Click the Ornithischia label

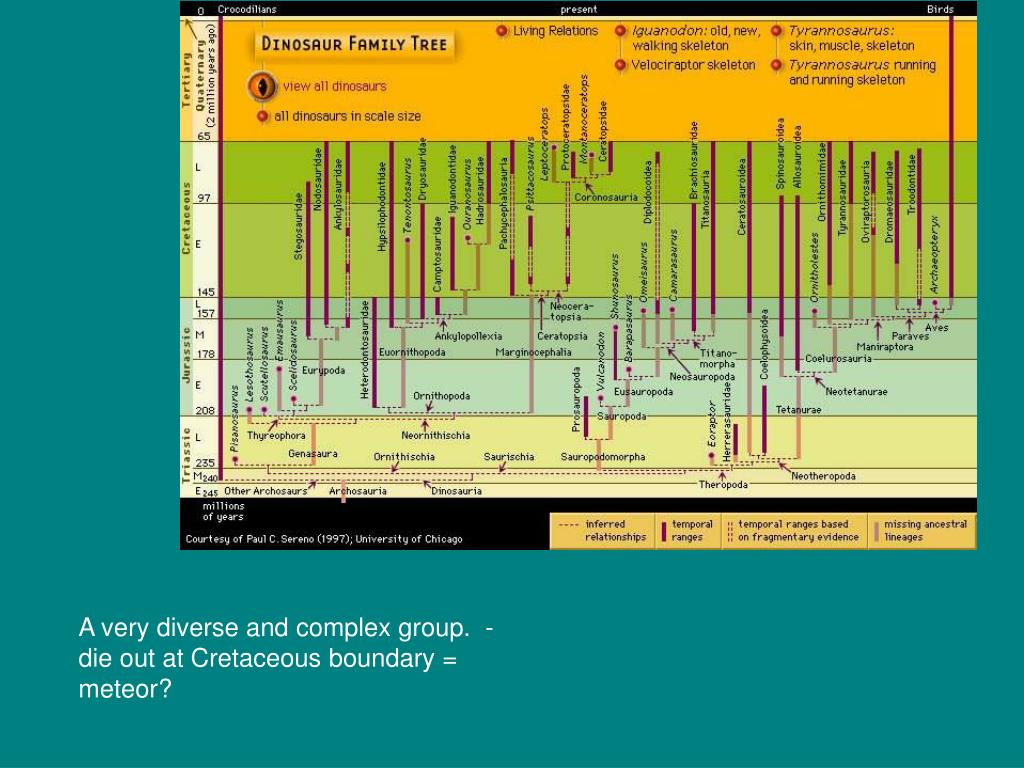(x=404, y=457)
